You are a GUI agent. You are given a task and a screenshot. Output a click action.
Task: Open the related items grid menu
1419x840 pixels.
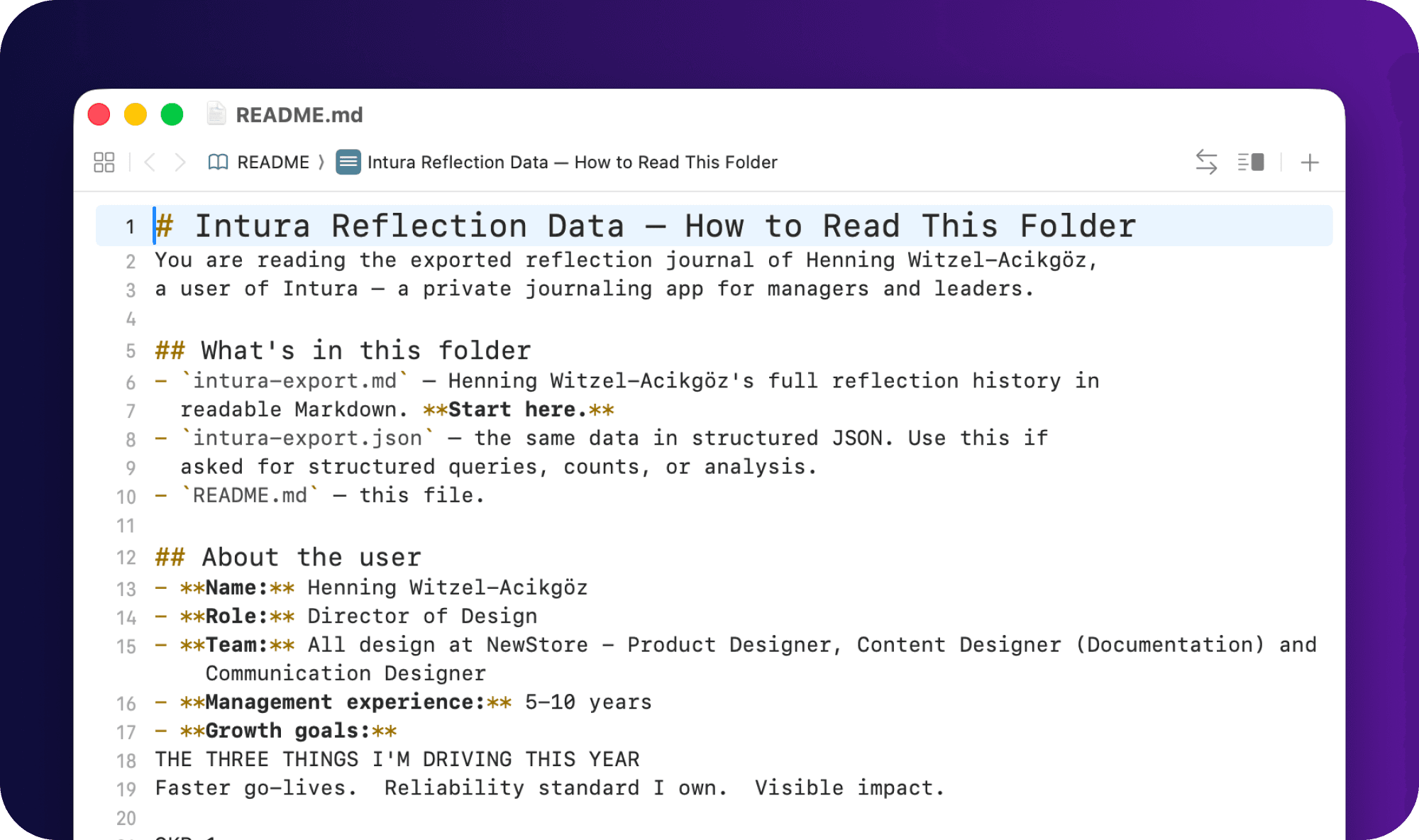click(104, 162)
